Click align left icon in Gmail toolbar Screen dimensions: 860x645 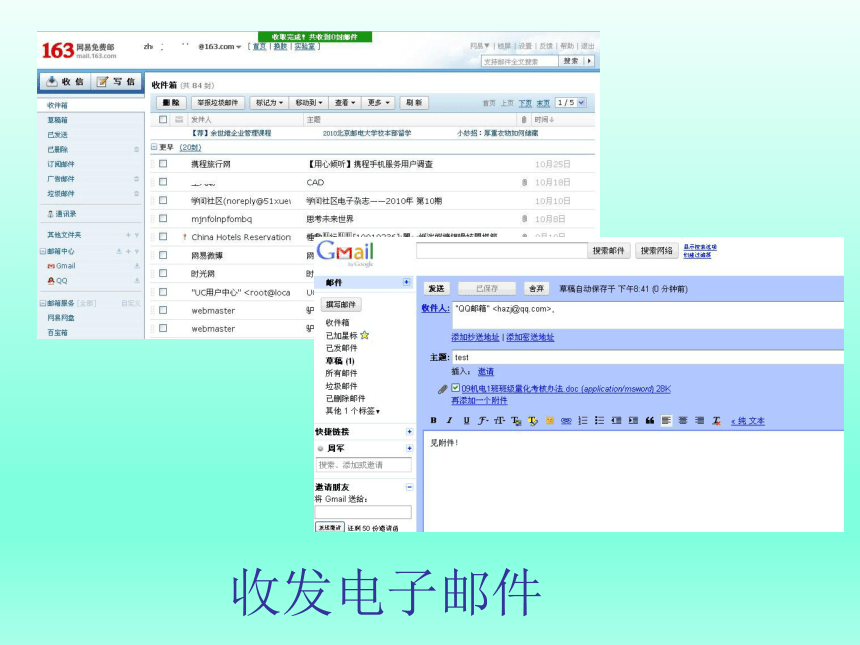pos(666,420)
